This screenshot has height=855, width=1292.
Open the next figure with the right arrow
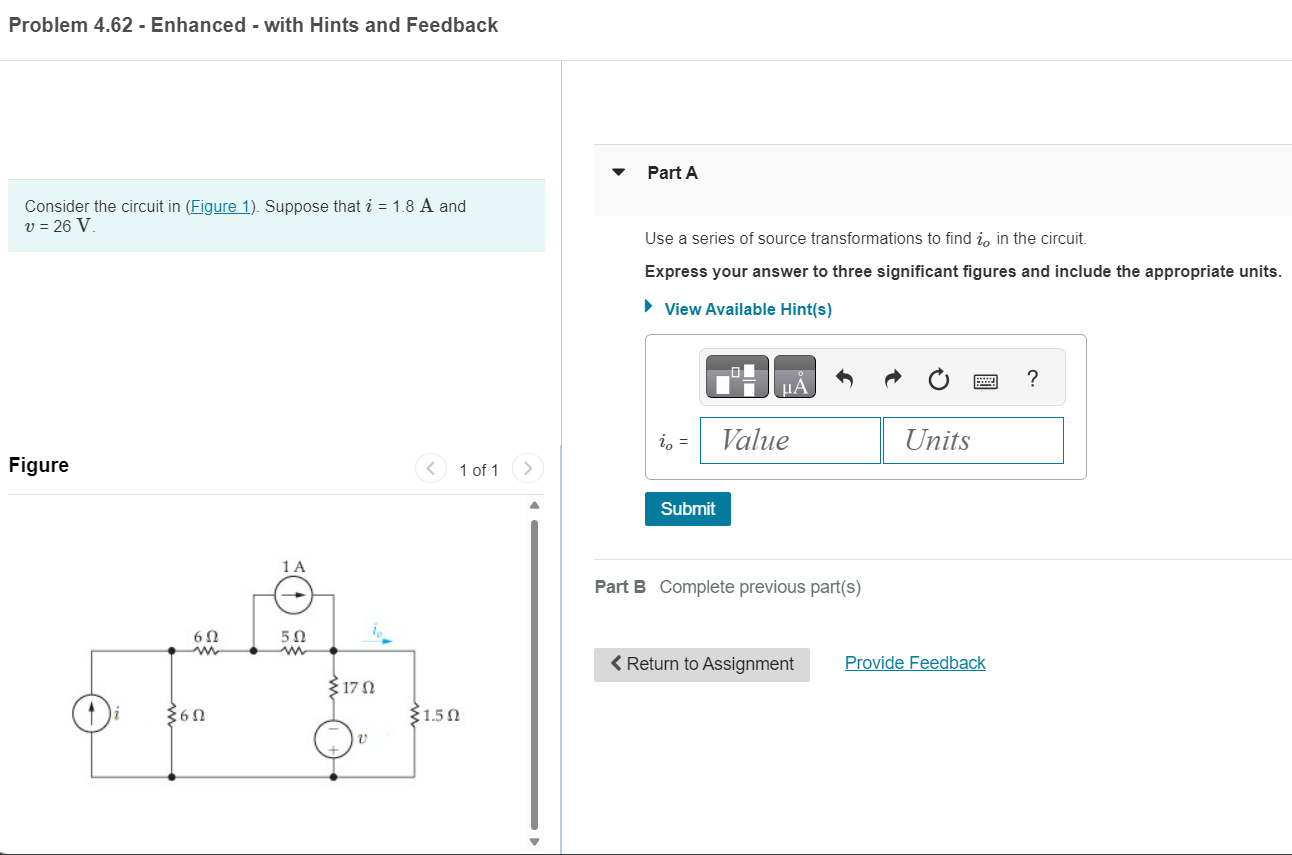pos(527,467)
